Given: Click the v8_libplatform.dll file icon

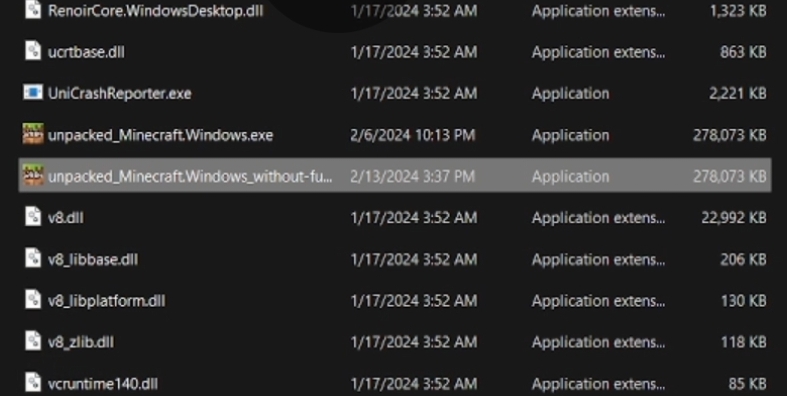Looking at the screenshot, I should (x=33, y=300).
